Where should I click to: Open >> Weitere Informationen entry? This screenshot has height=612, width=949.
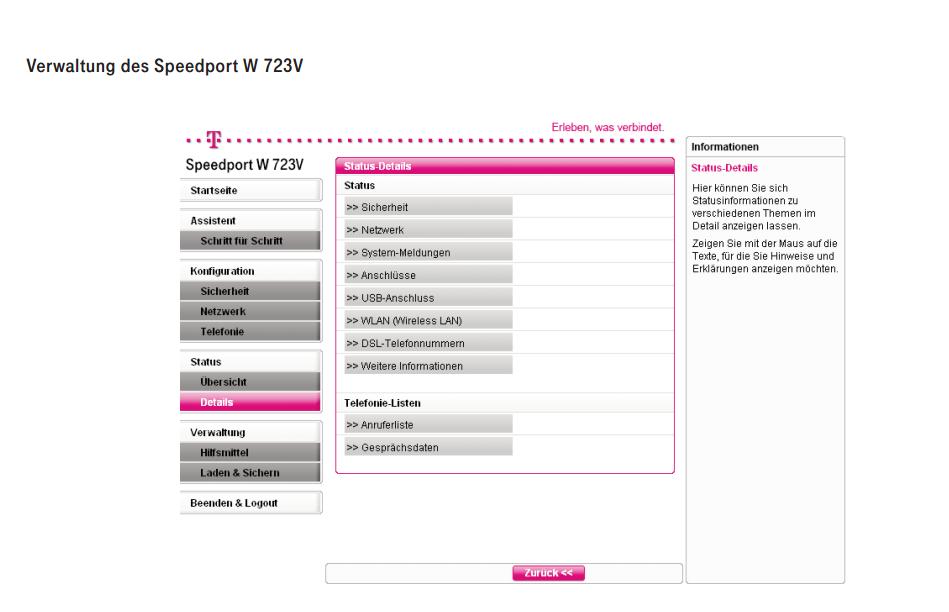[x=428, y=366]
